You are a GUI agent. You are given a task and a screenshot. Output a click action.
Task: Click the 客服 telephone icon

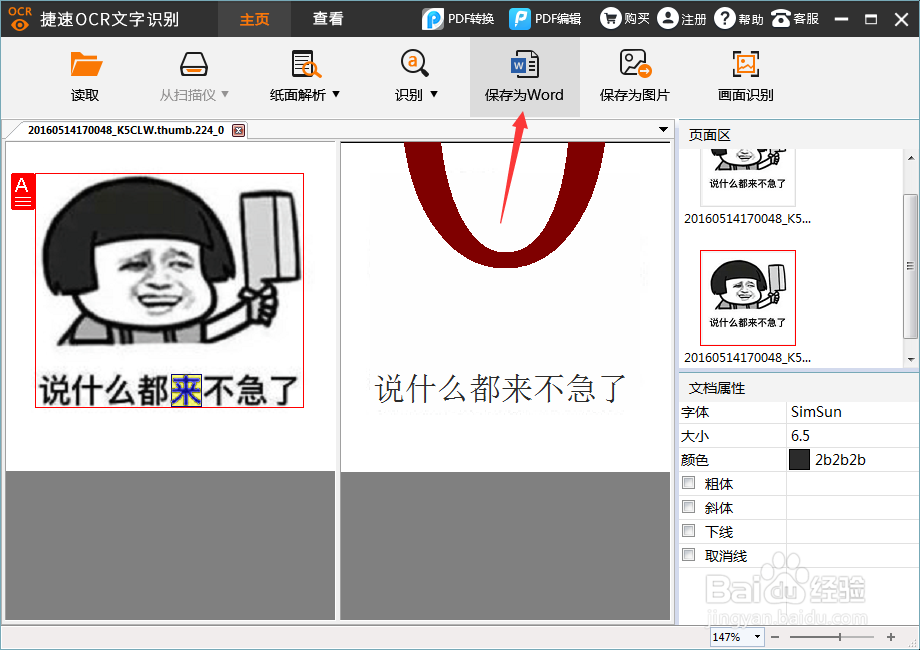[x=781, y=19]
